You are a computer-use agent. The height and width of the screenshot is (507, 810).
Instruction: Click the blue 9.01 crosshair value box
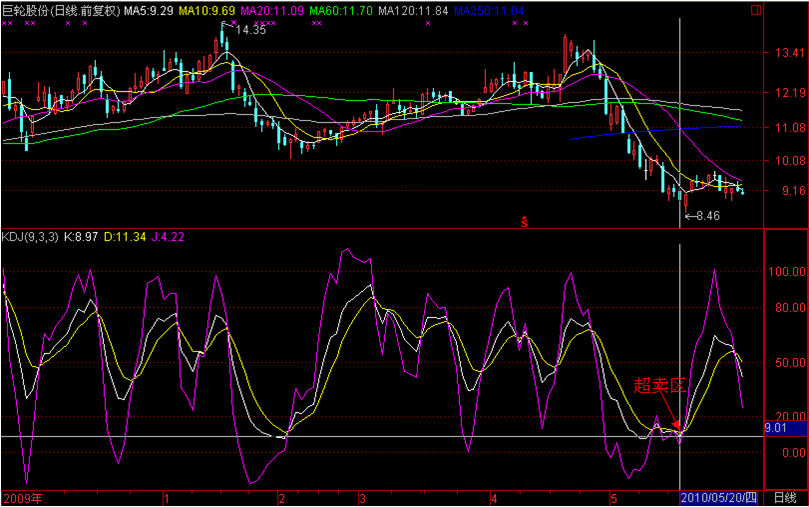[785, 428]
